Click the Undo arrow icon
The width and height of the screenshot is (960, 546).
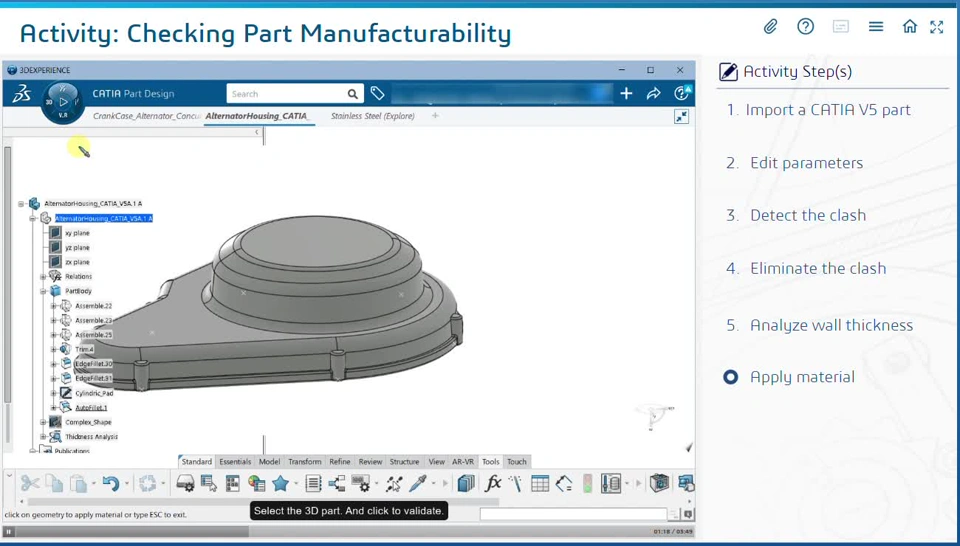pos(111,484)
